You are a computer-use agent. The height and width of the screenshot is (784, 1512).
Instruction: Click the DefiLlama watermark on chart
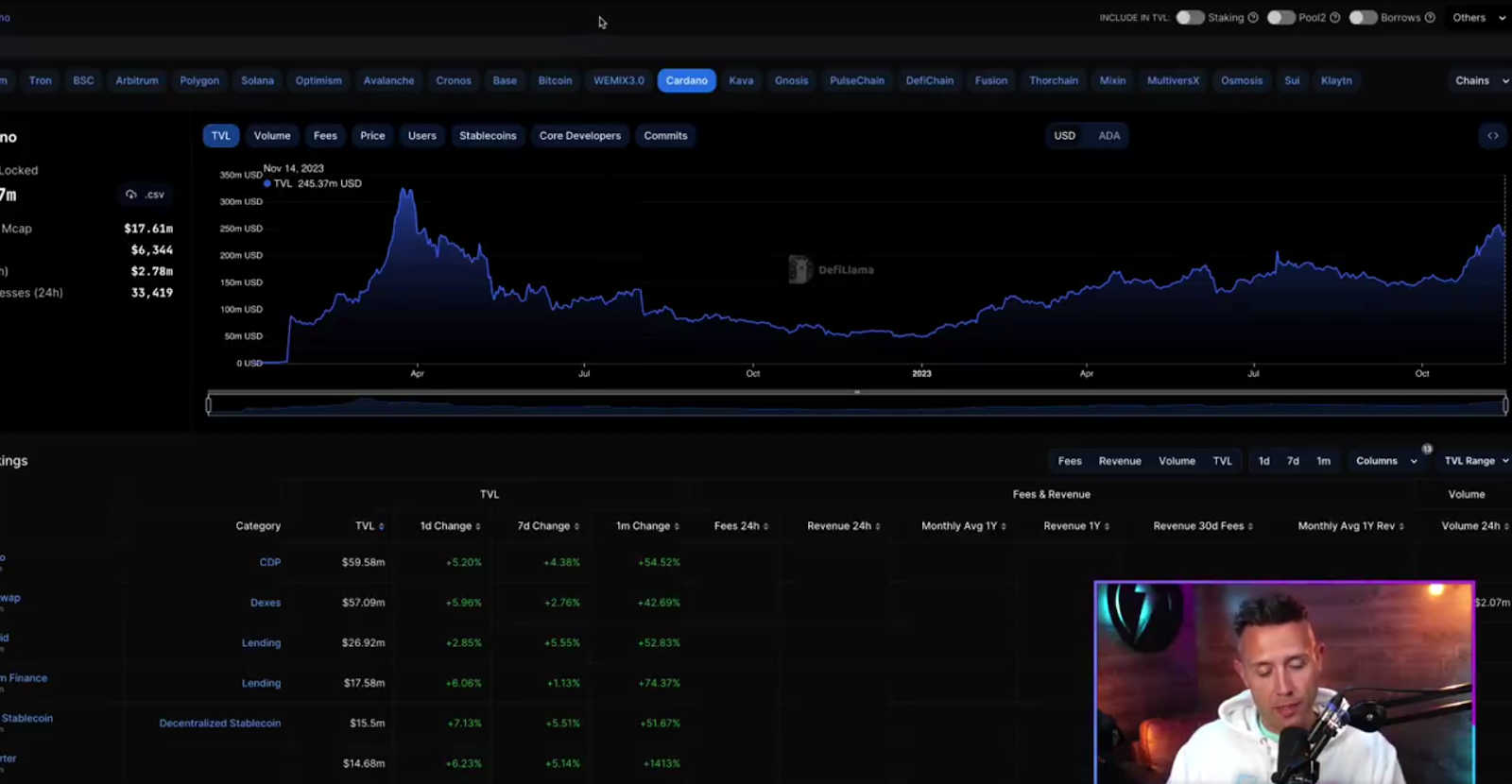coord(832,270)
